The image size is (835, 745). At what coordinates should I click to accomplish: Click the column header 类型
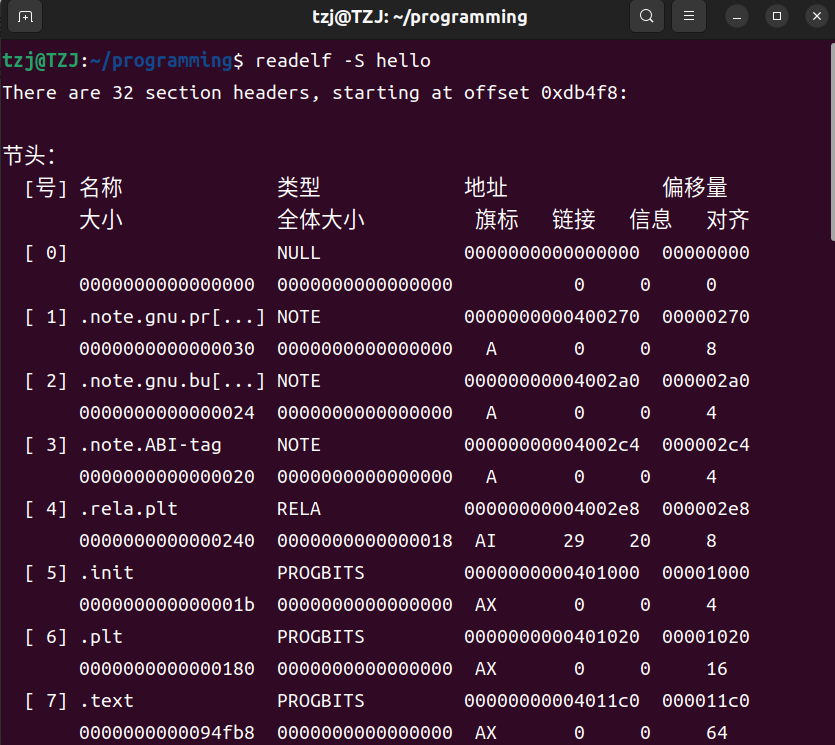tap(299, 187)
